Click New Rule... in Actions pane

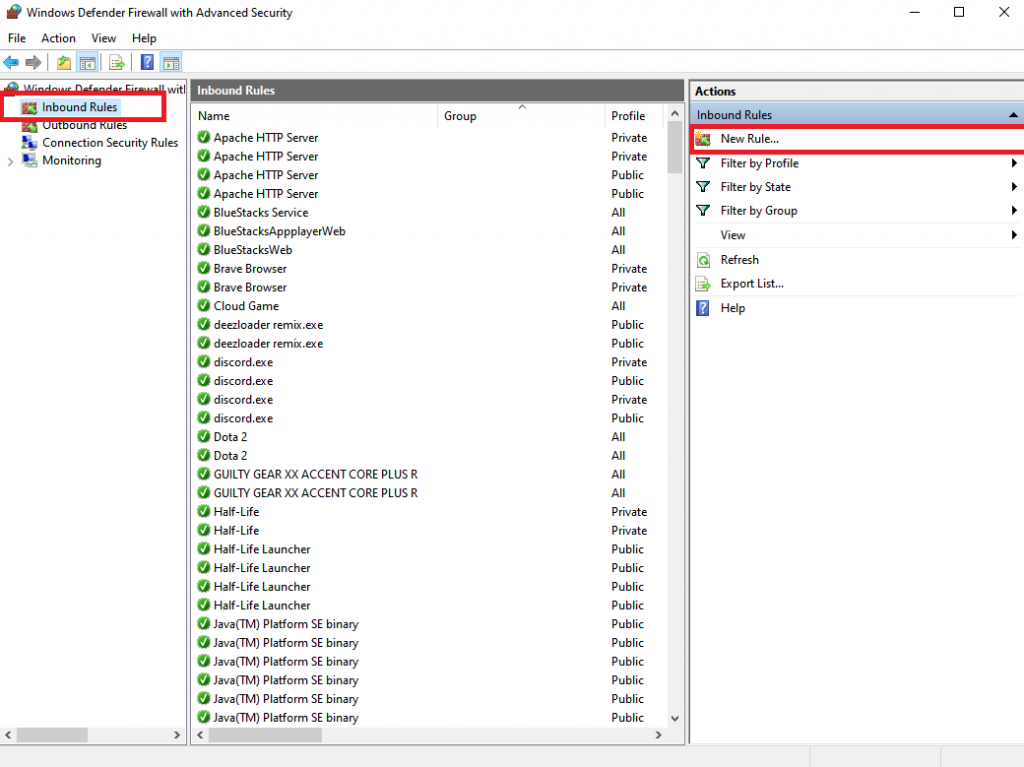pos(750,139)
